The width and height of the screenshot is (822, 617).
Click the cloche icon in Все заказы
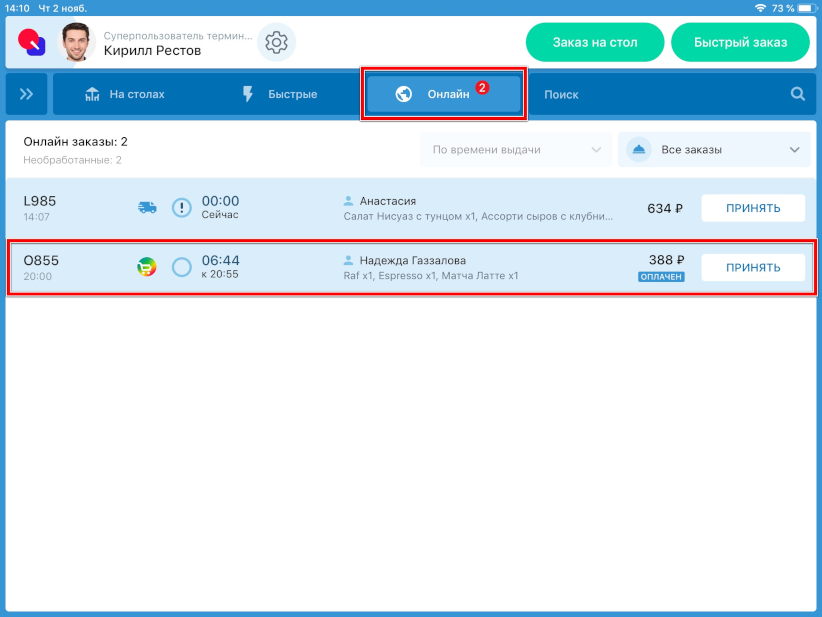tap(639, 150)
